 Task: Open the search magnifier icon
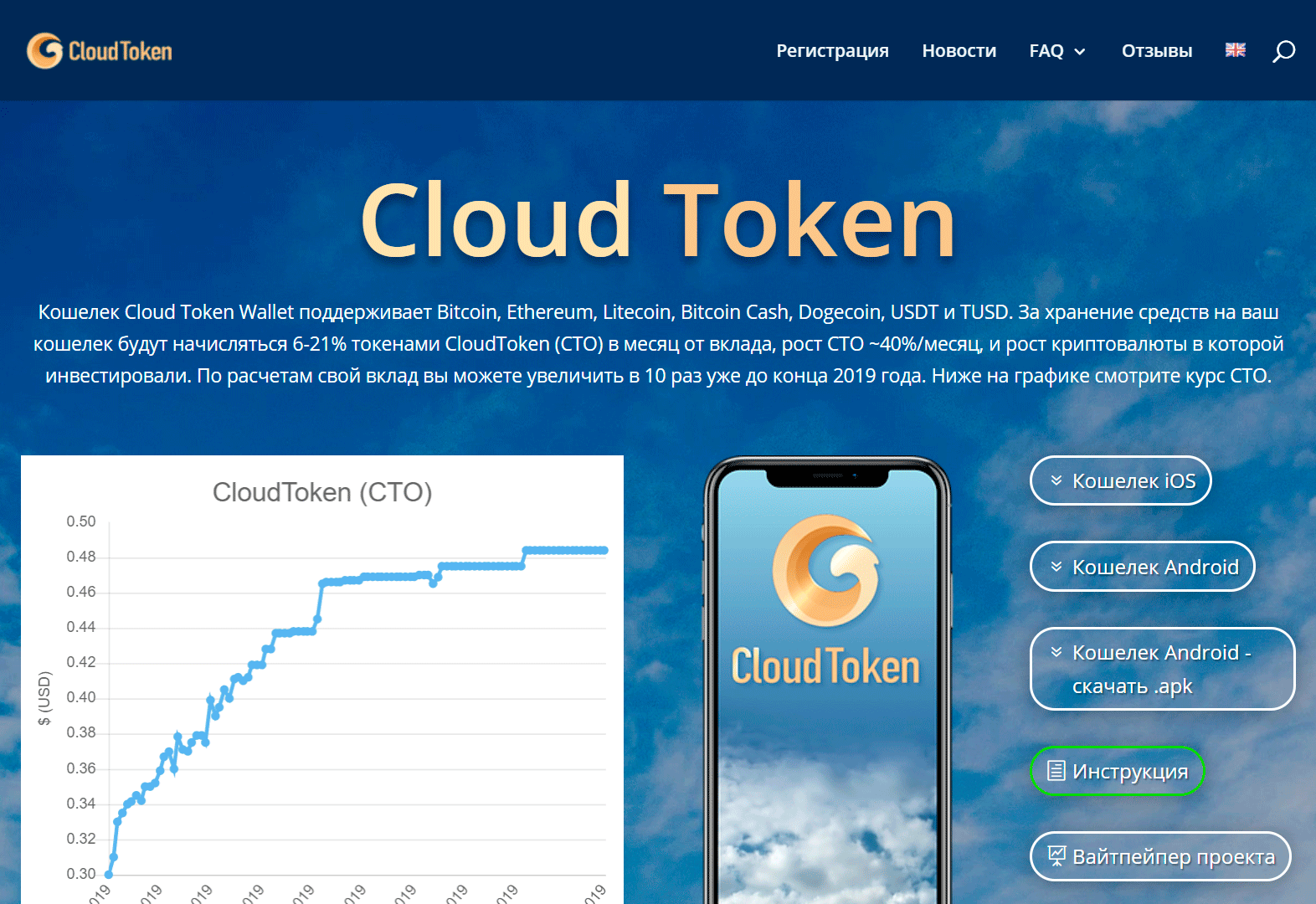click(x=1283, y=51)
